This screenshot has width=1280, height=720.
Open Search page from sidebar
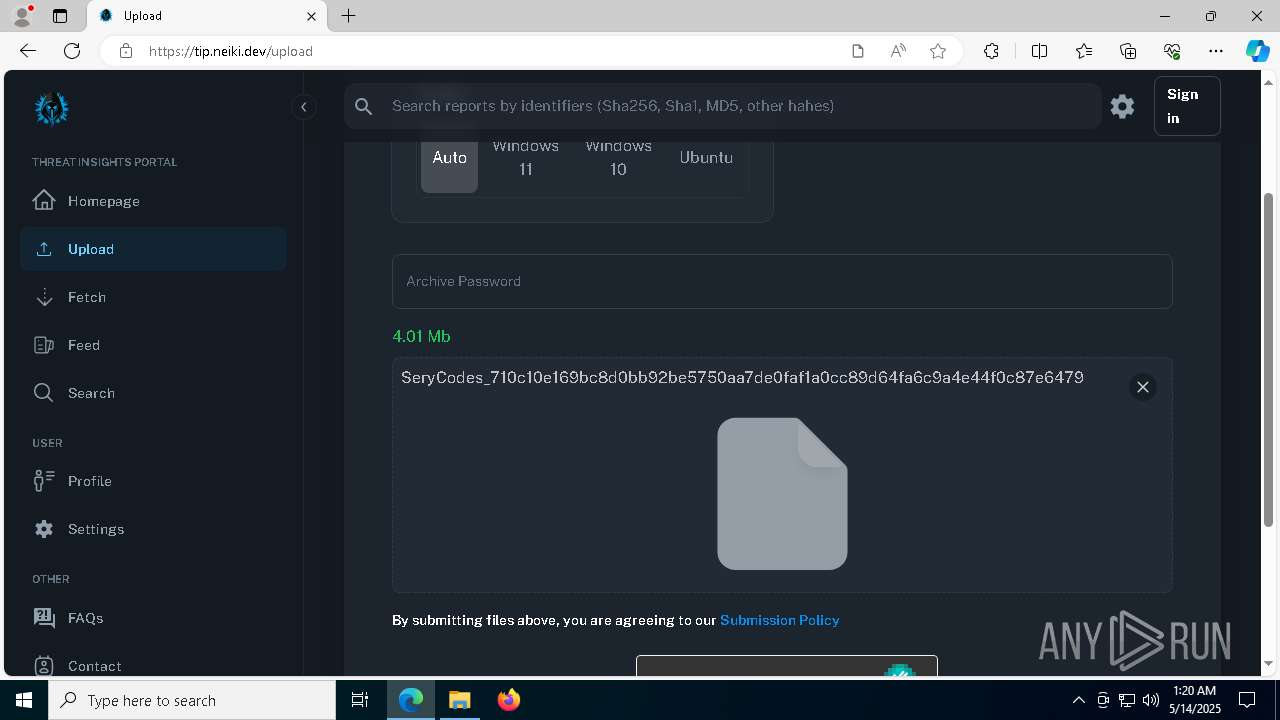[x=153, y=393]
